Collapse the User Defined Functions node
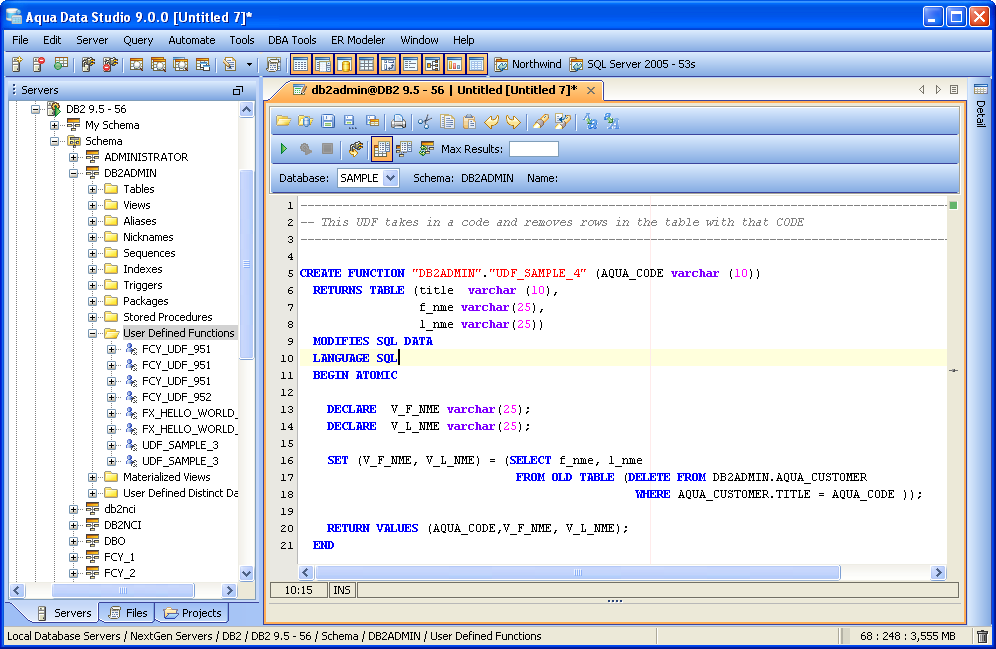Screen dimensions: 996x649 tap(93, 333)
